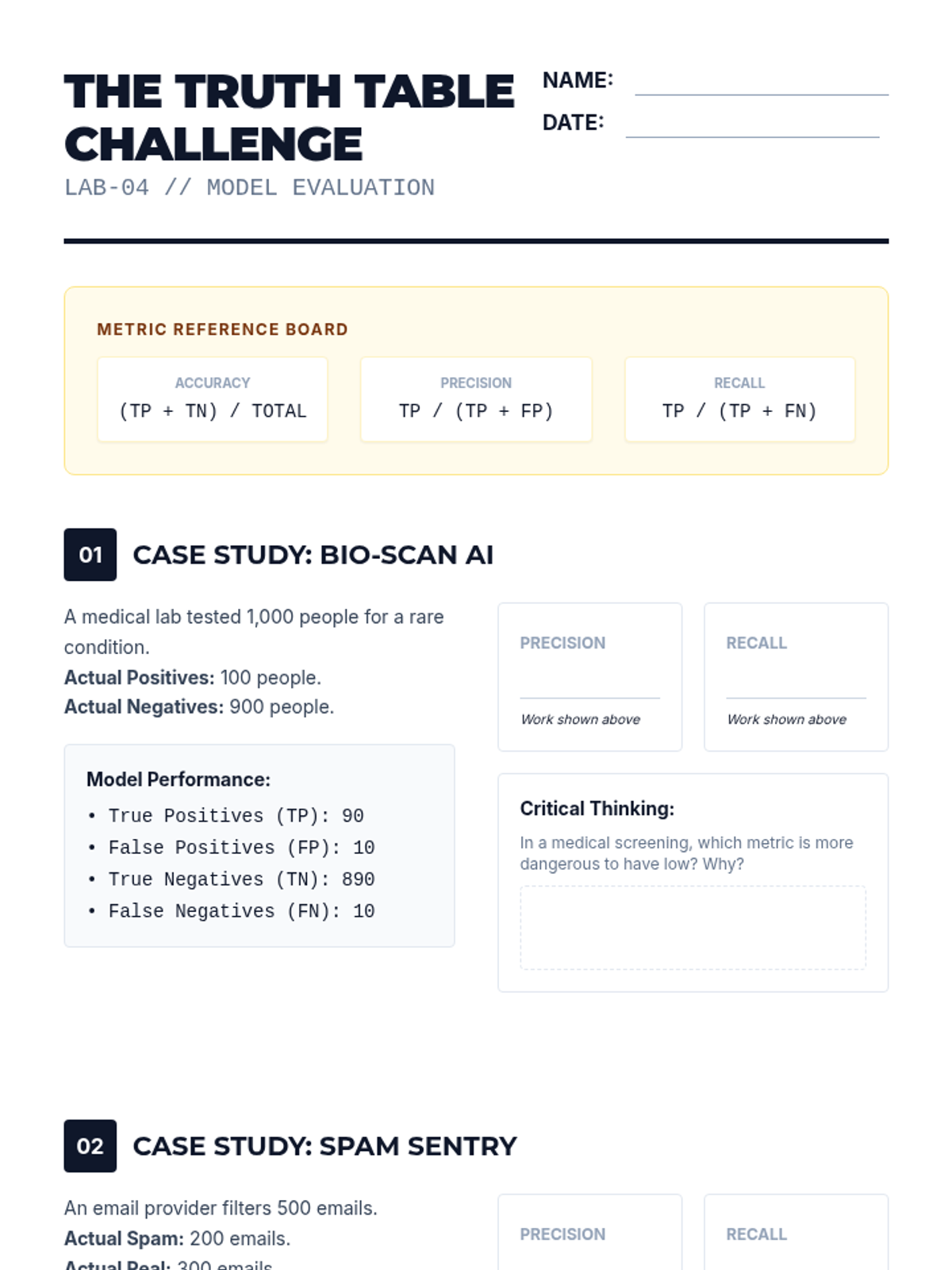
Task: Click the Spam Sentry Precision answer box
Action: point(590,1232)
